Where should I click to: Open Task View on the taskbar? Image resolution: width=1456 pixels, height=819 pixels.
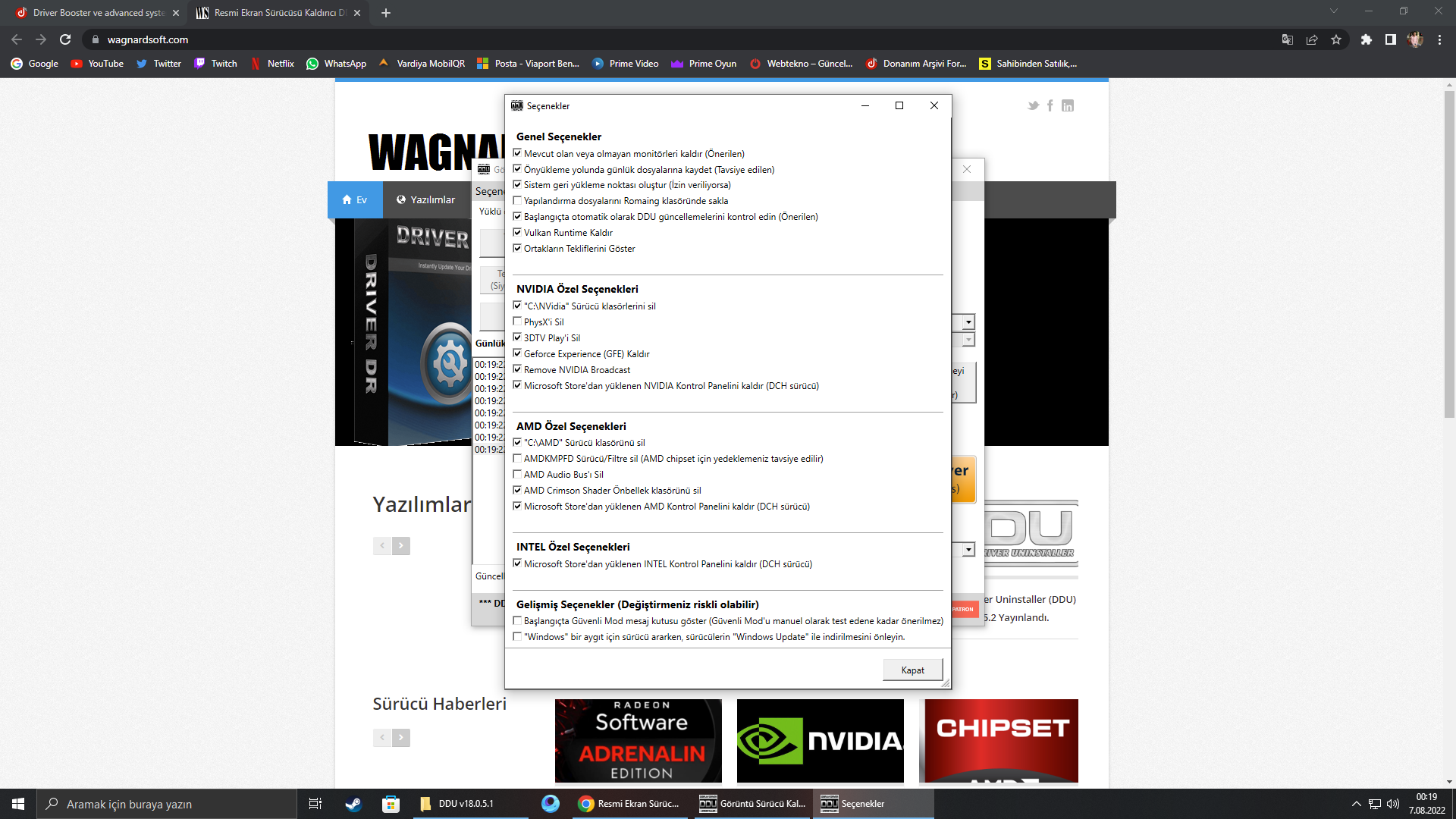tap(315, 804)
